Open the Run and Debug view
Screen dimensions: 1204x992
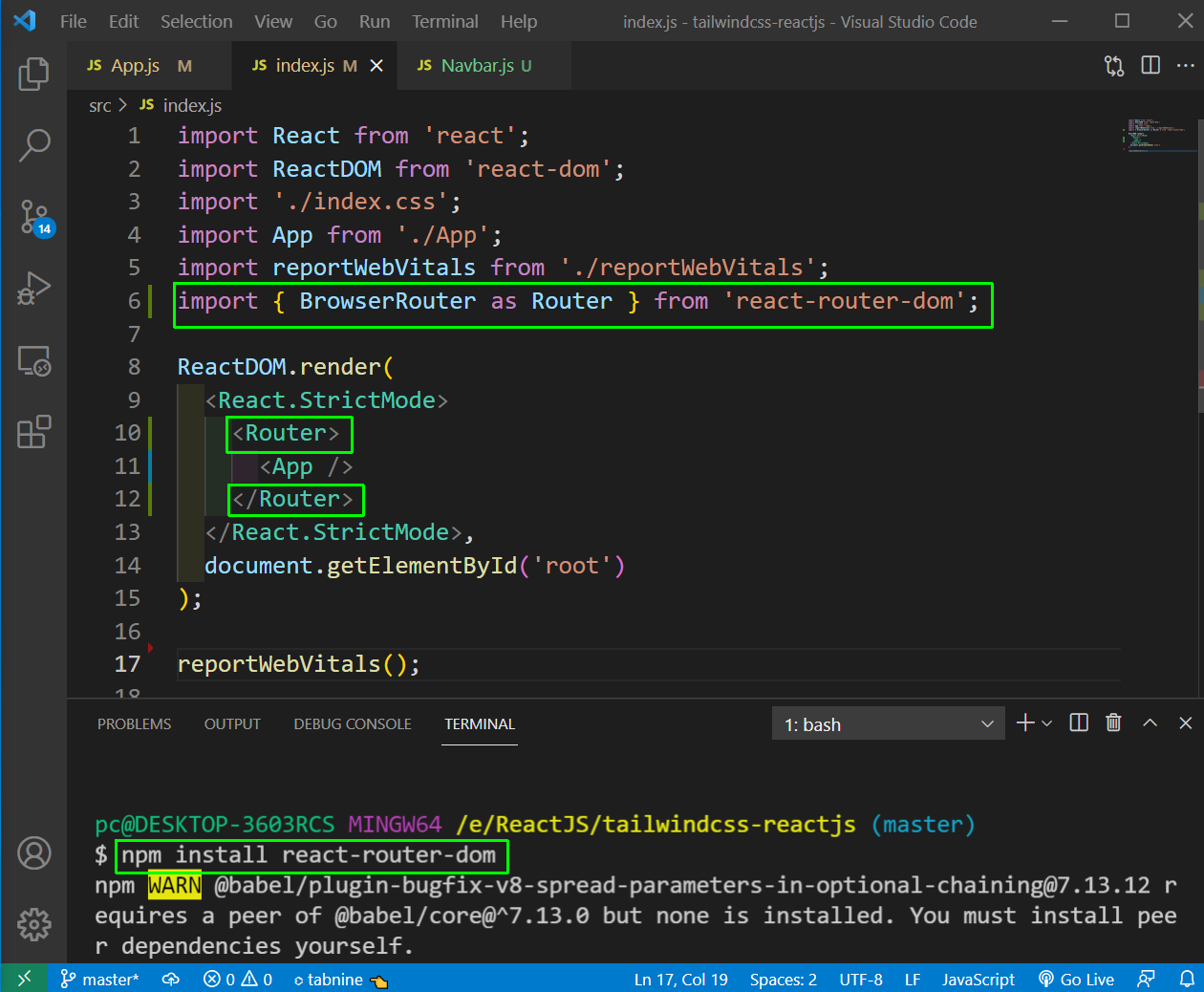point(34,289)
